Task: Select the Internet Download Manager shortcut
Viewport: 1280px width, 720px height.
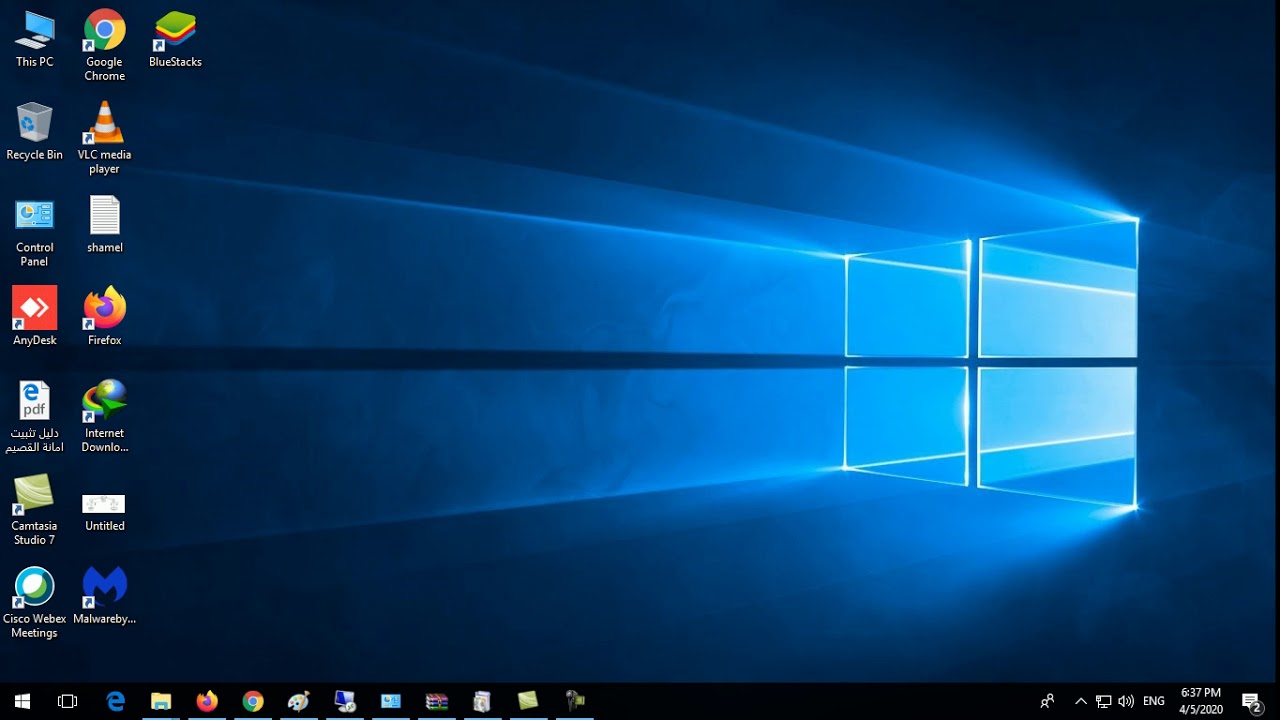Action: 104,417
